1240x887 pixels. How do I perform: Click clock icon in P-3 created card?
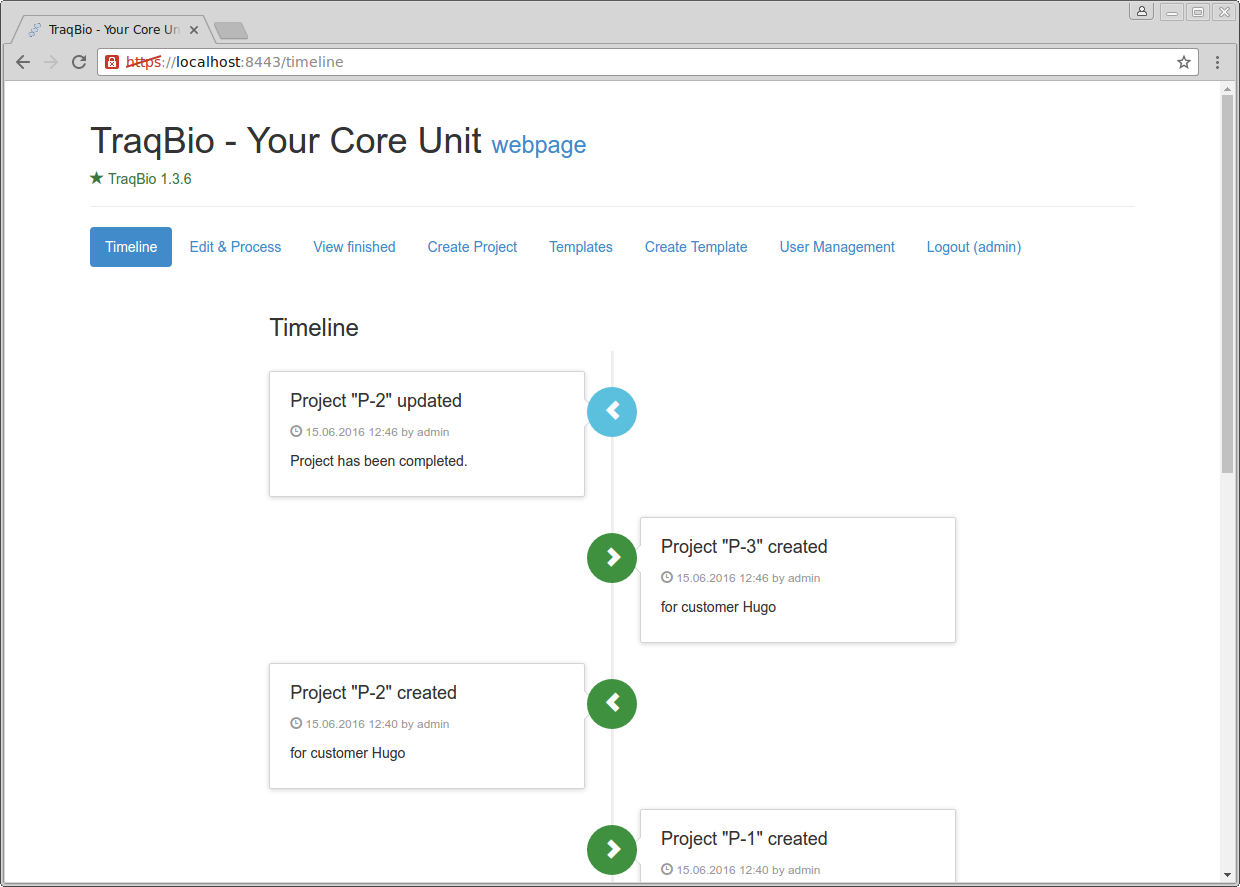[x=667, y=578]
